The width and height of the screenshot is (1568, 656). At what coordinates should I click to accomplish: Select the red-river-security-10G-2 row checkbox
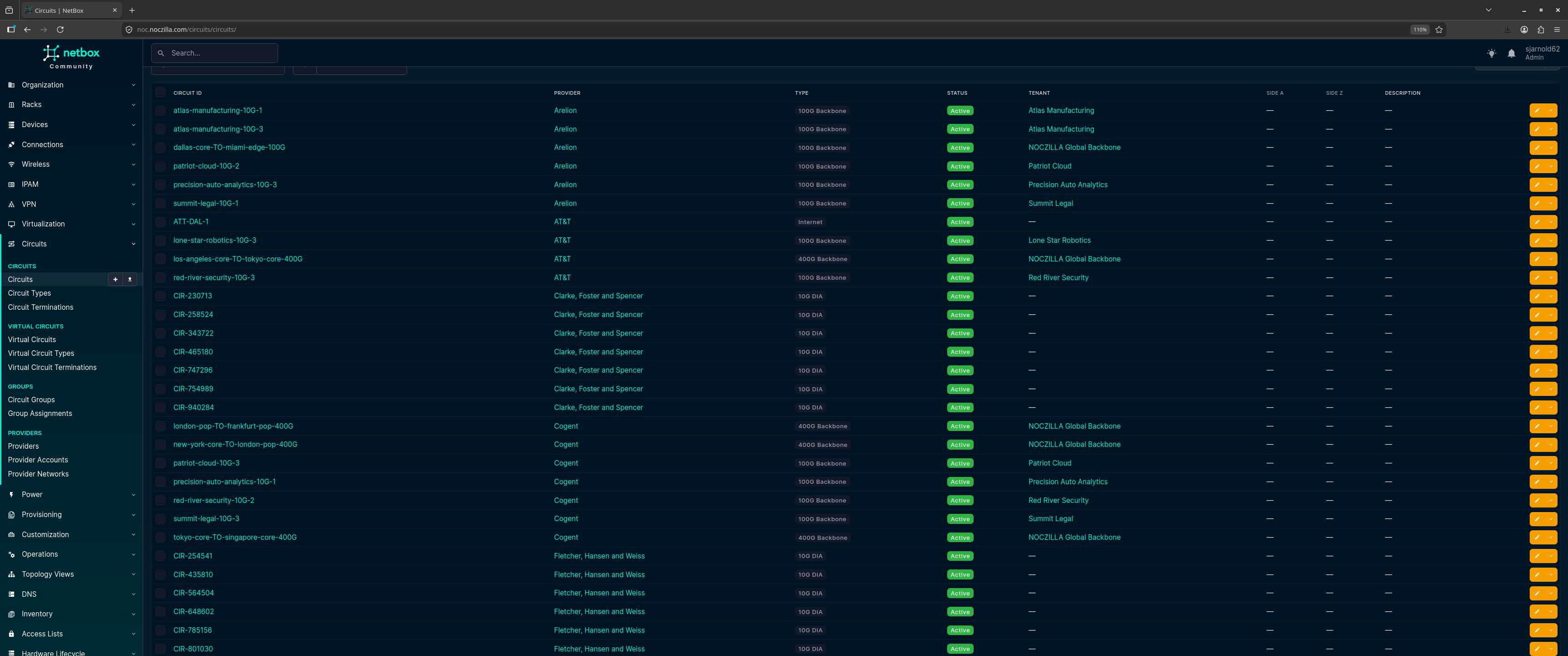tap(160, 501)
